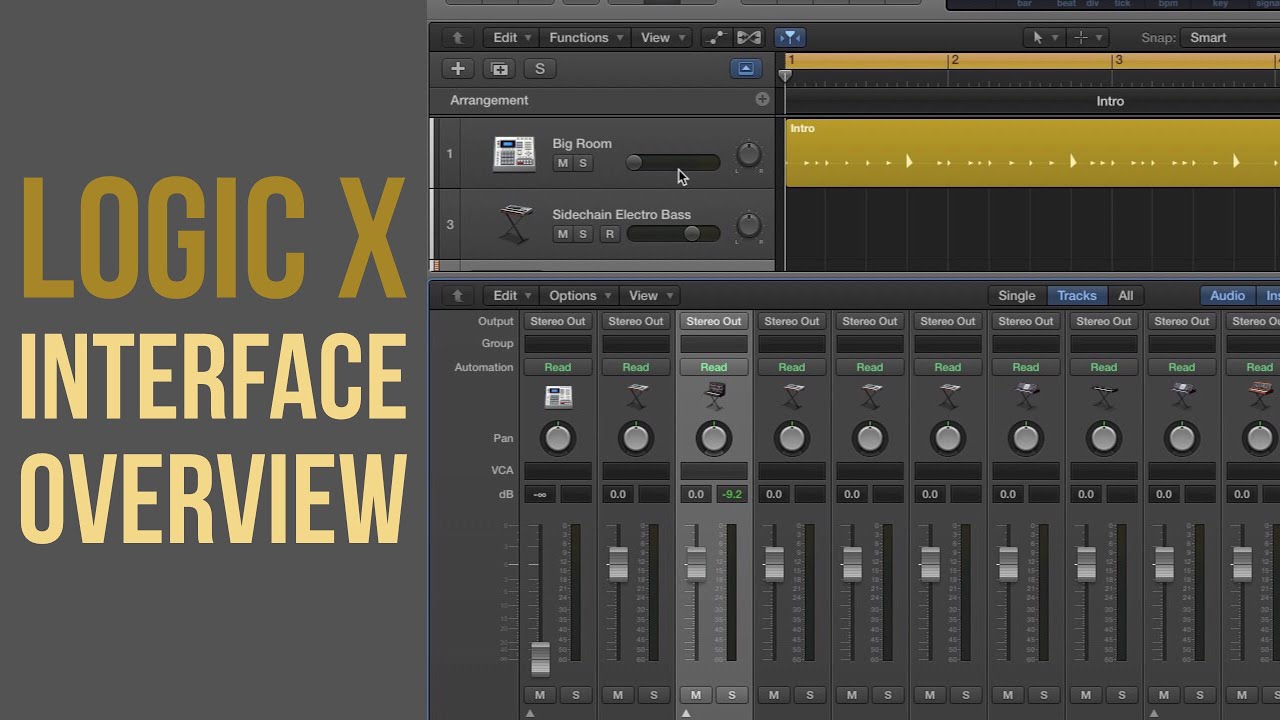Click the playhead marker in the ruler

[786, 76]
